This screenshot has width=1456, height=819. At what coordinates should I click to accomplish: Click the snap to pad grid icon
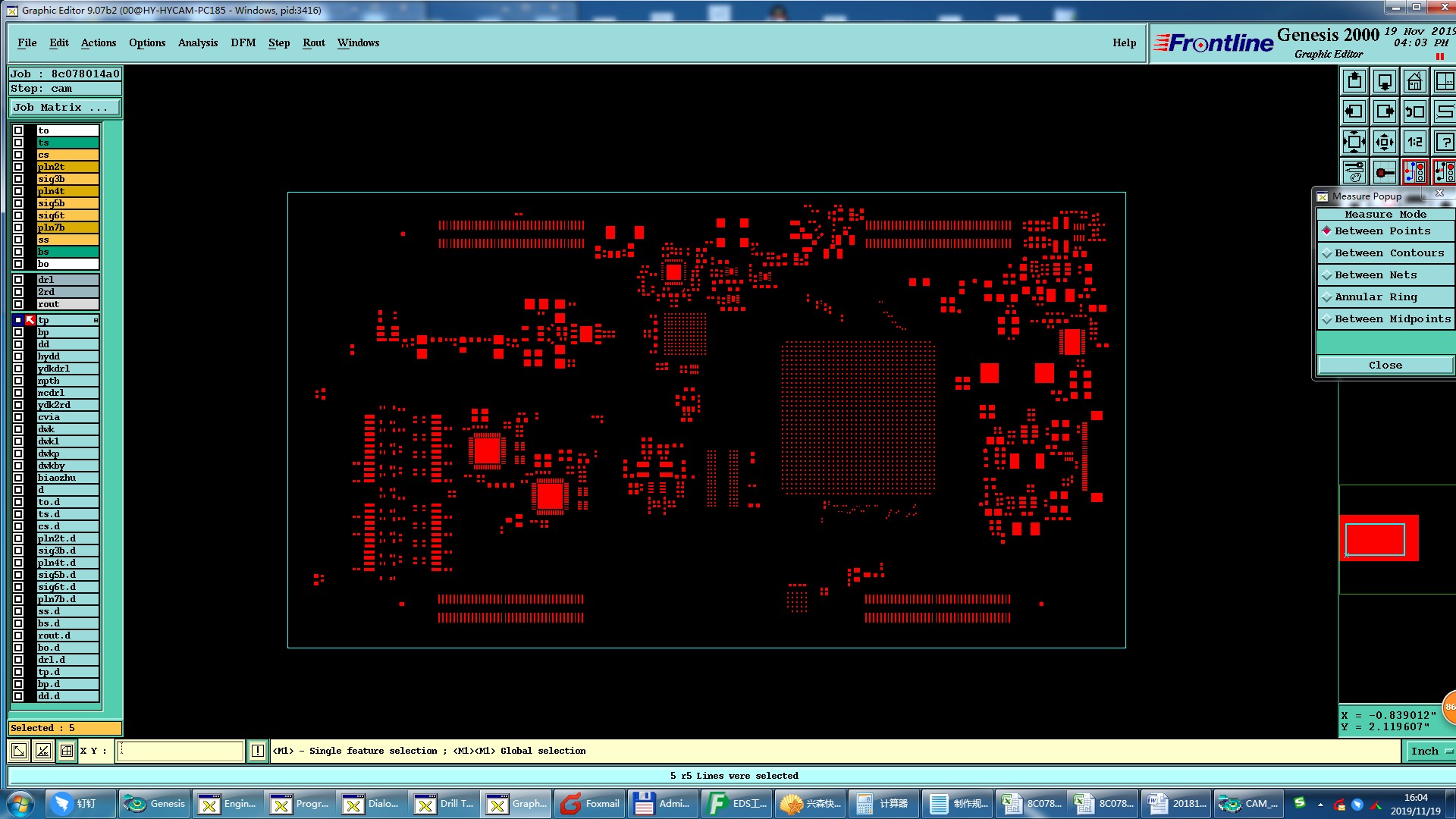pos(1385,172)
